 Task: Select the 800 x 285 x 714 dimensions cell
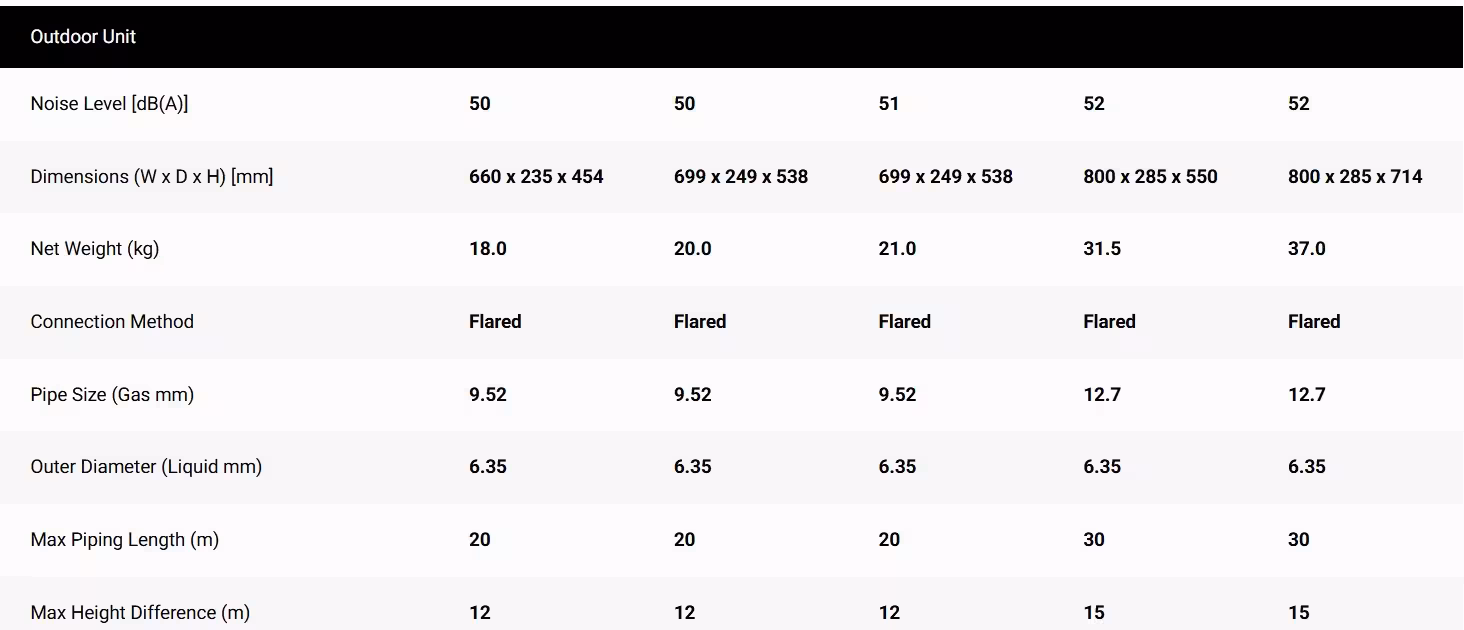1355,177
